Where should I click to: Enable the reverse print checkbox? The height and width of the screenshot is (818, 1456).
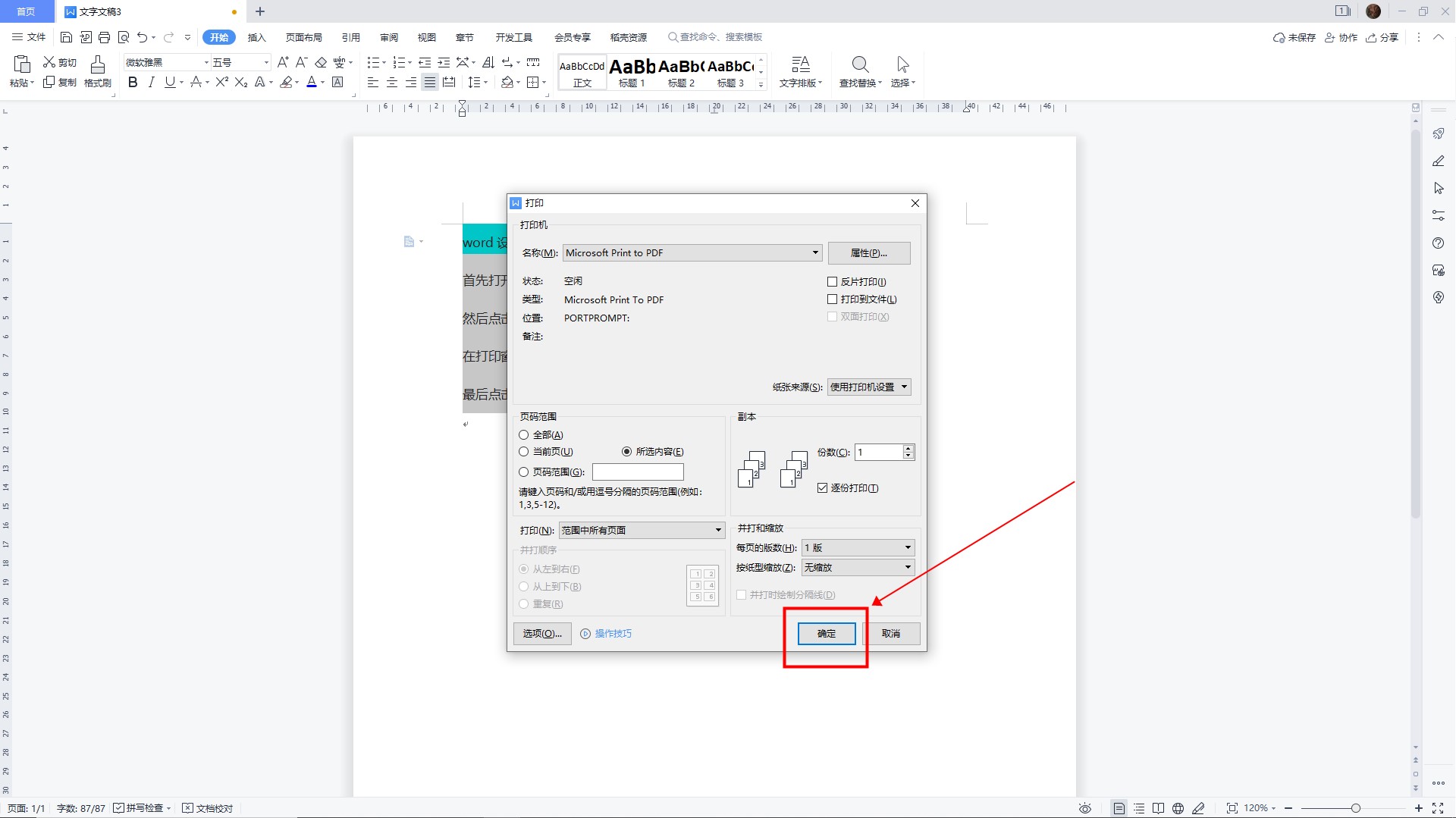(x=833, y=282)
